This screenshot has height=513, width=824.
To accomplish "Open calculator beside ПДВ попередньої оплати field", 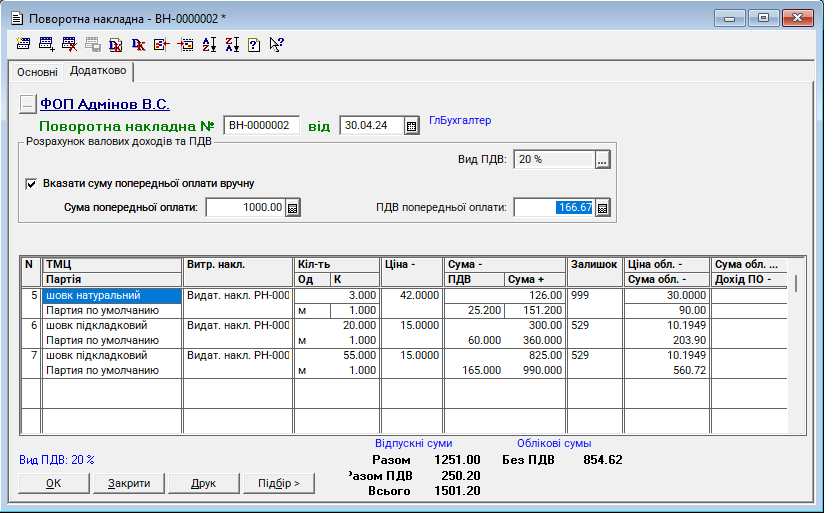I will 602,208.
